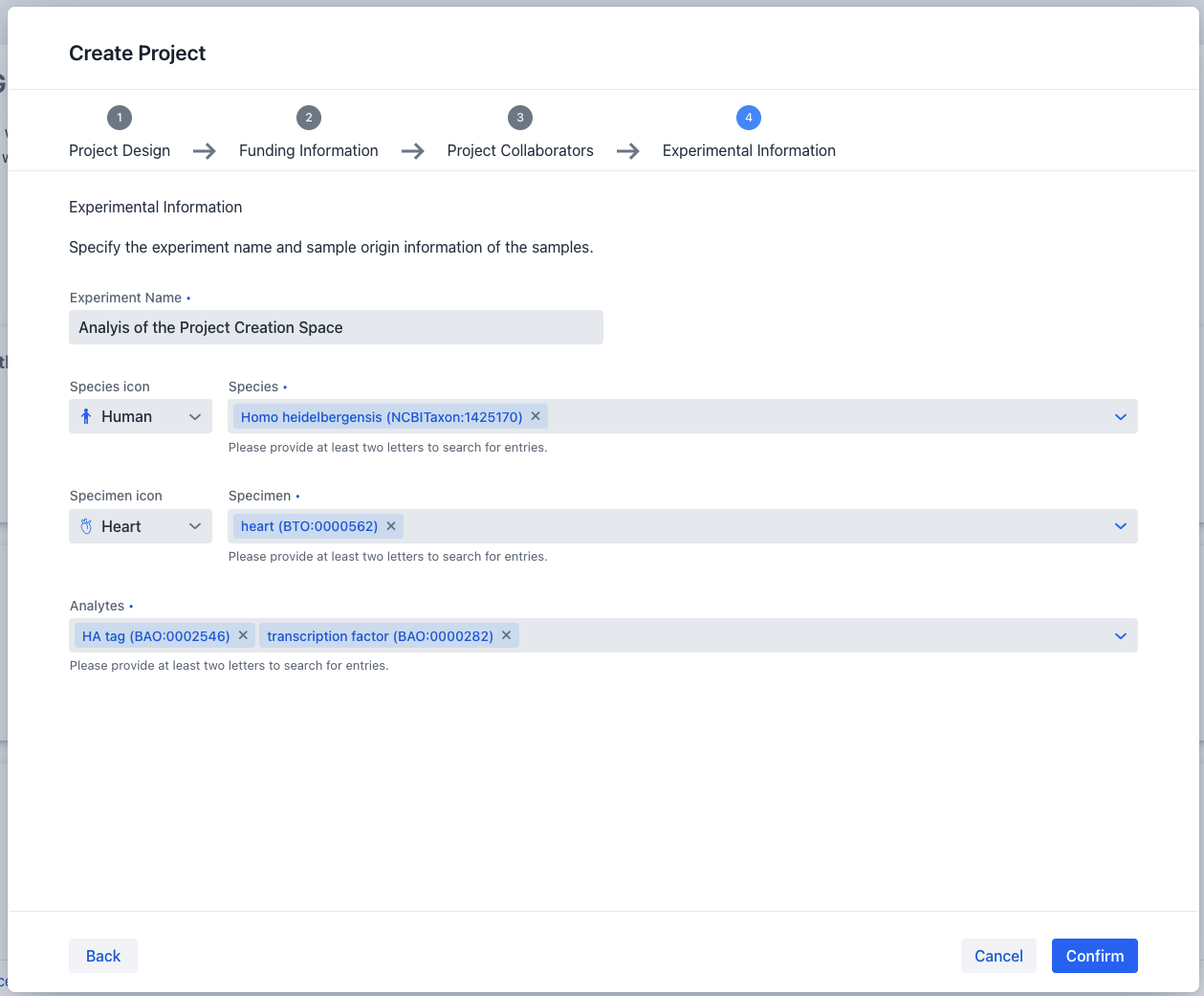Open the Specimen icon dropdown showing Heart
1204x996 pixels.
tap(141, 526)
